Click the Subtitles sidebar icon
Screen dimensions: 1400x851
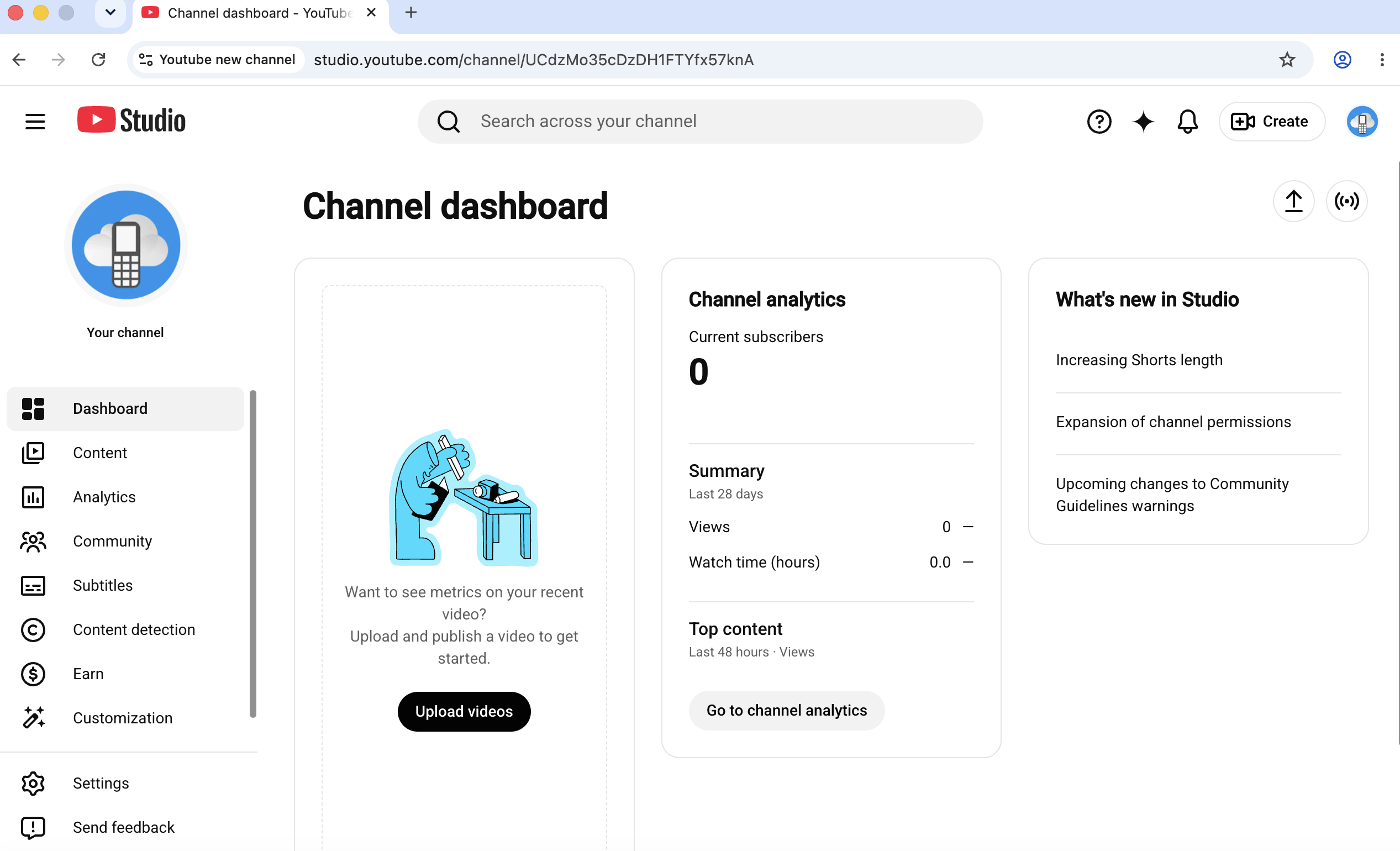pos(33,586)
